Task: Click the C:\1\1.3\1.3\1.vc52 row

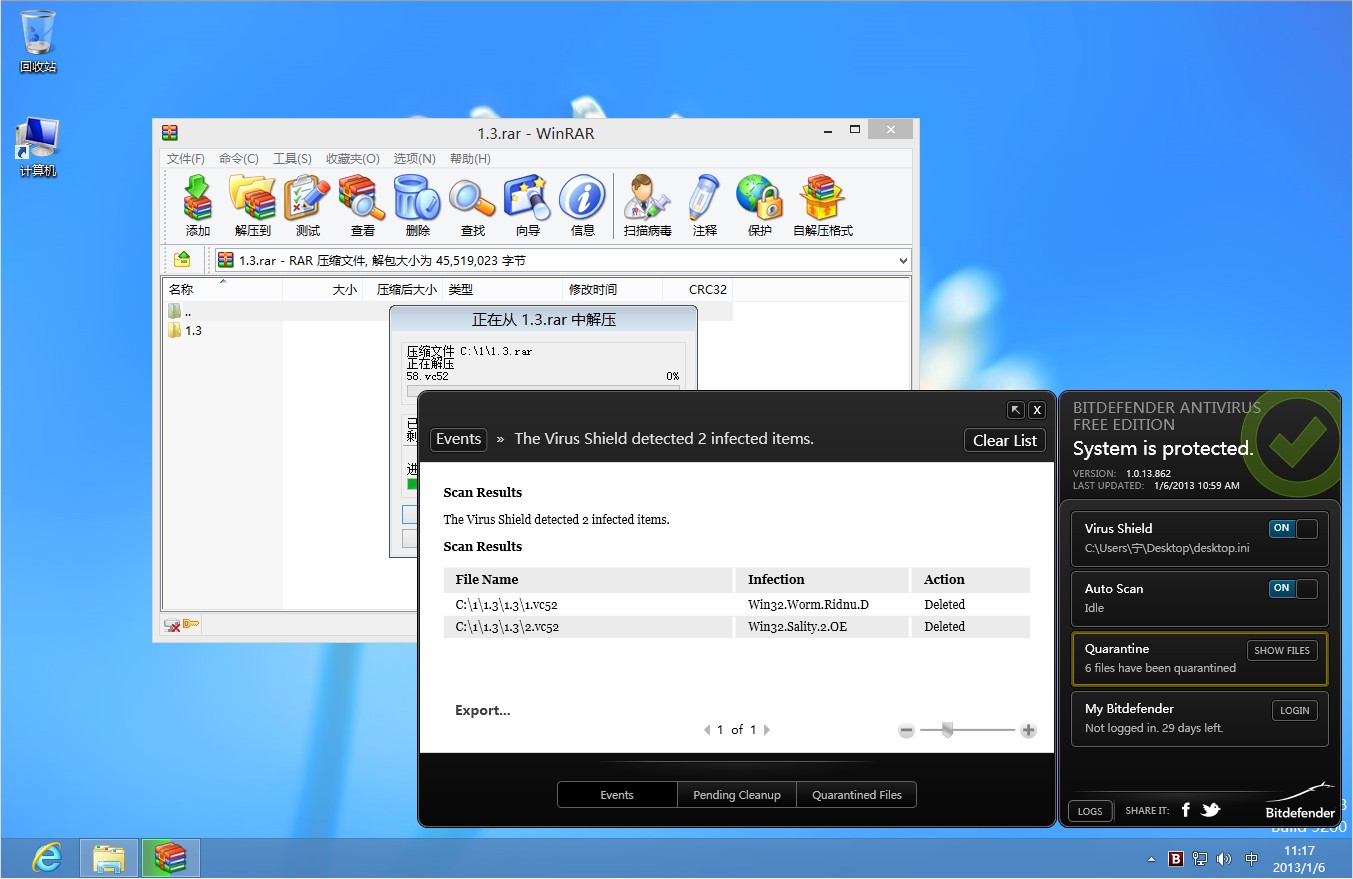Action: [x=737, y=604]
